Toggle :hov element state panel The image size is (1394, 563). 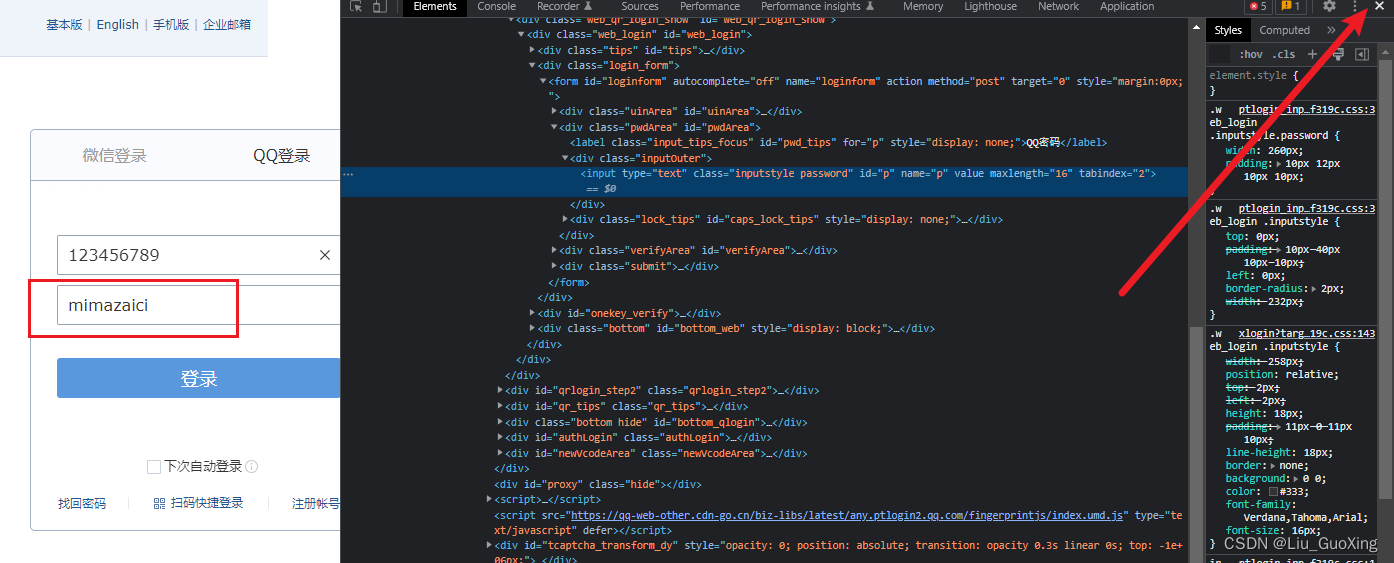[1250, 54]
